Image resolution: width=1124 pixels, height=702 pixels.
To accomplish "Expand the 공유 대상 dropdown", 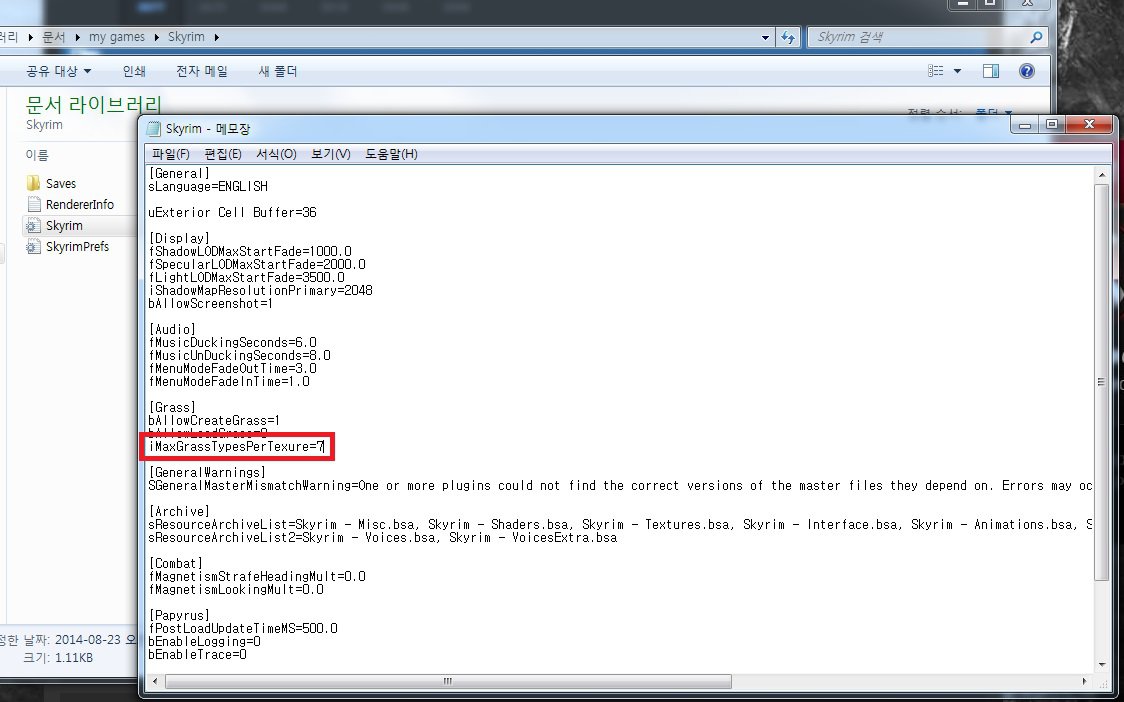I will tap(58, 71).
